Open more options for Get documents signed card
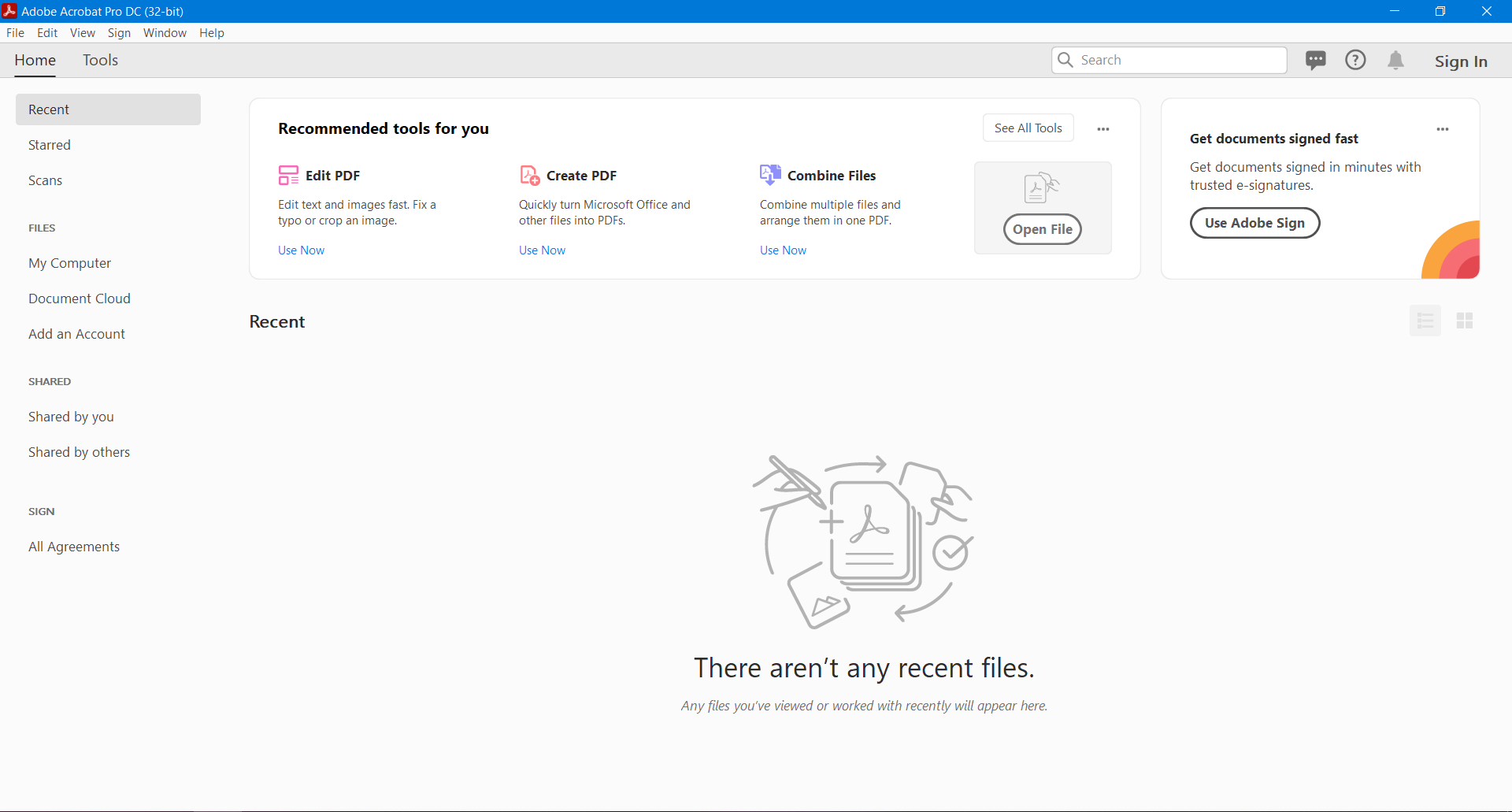The image size is (1512, 812). pos(1443,129)
